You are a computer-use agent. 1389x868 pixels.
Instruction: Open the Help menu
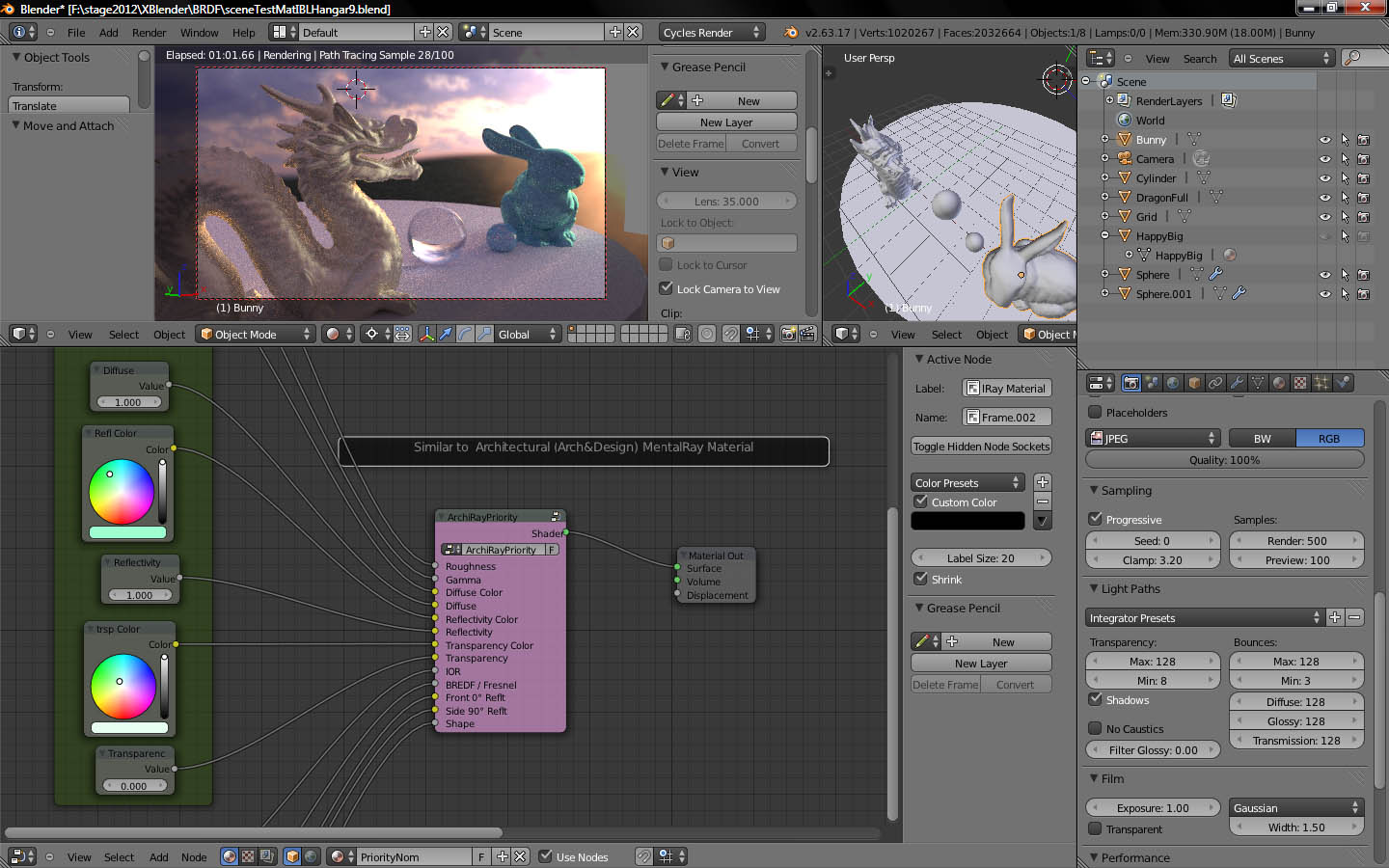click(x=244, y=32)
